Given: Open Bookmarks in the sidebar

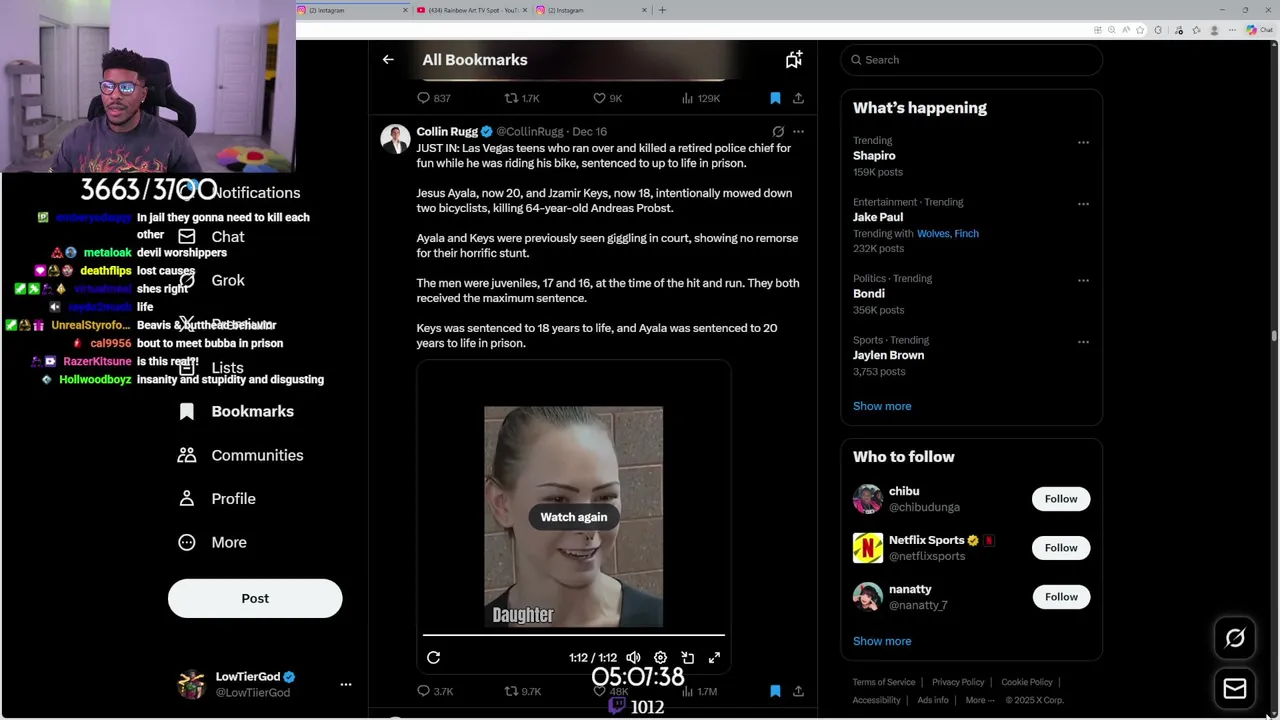Looking at the screenshot, I should point(236,411).
